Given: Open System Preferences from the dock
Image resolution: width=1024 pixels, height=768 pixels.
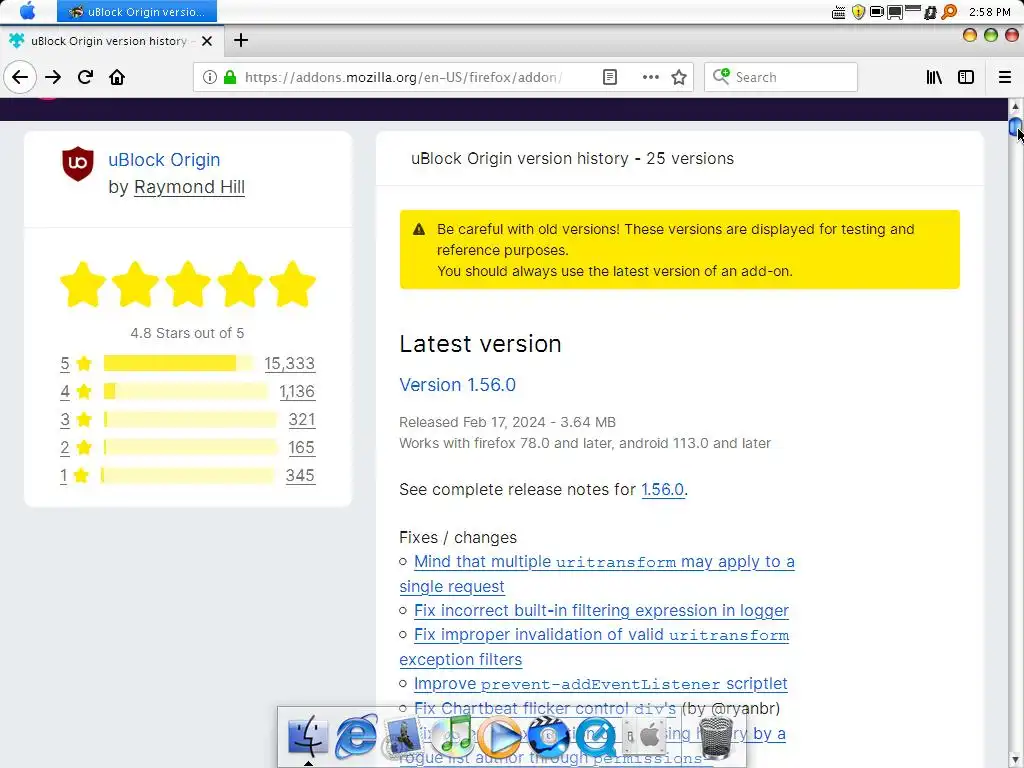Looking at the screenshot, I should point(644,736).
